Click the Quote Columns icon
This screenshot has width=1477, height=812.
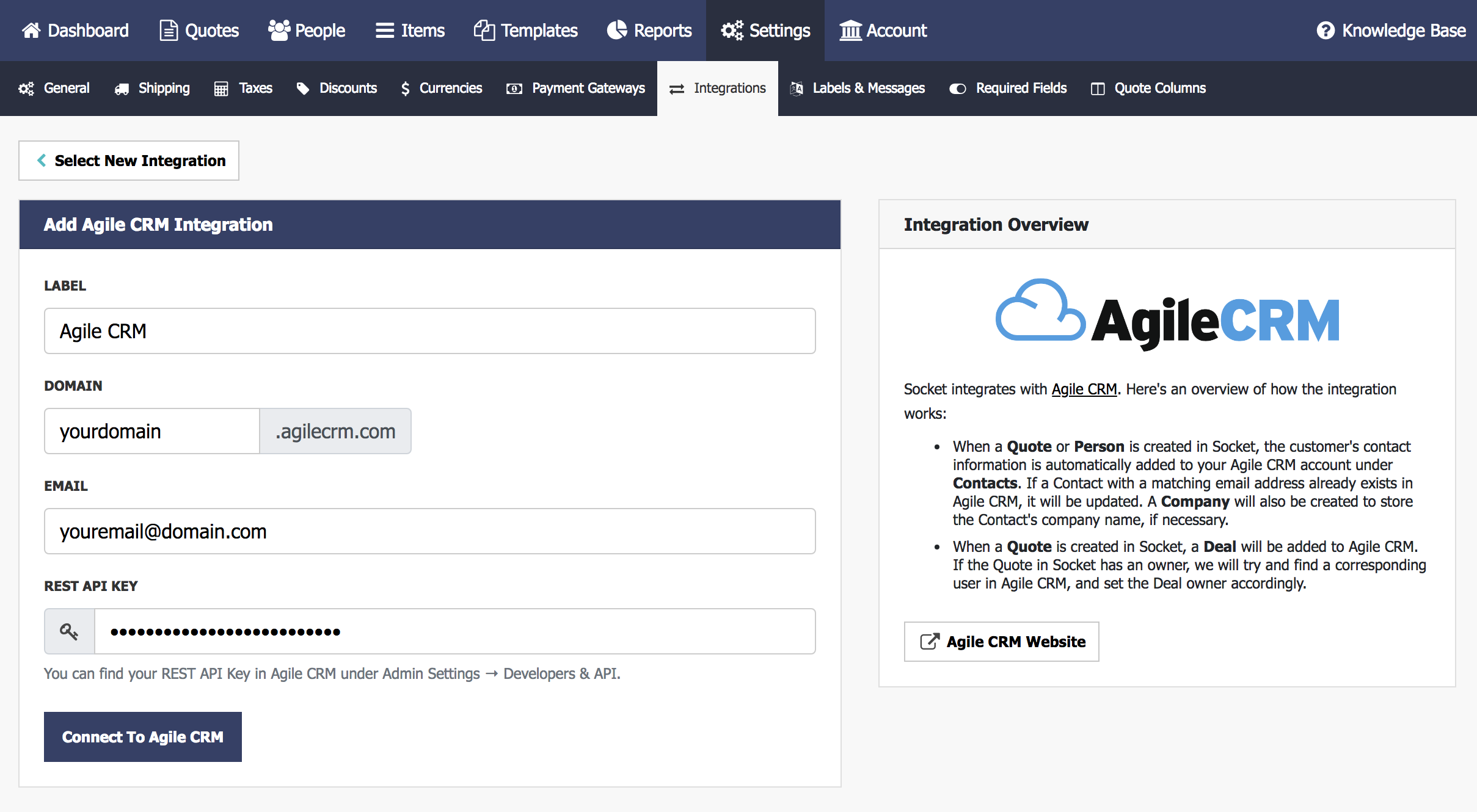[x=1098, y=89]
